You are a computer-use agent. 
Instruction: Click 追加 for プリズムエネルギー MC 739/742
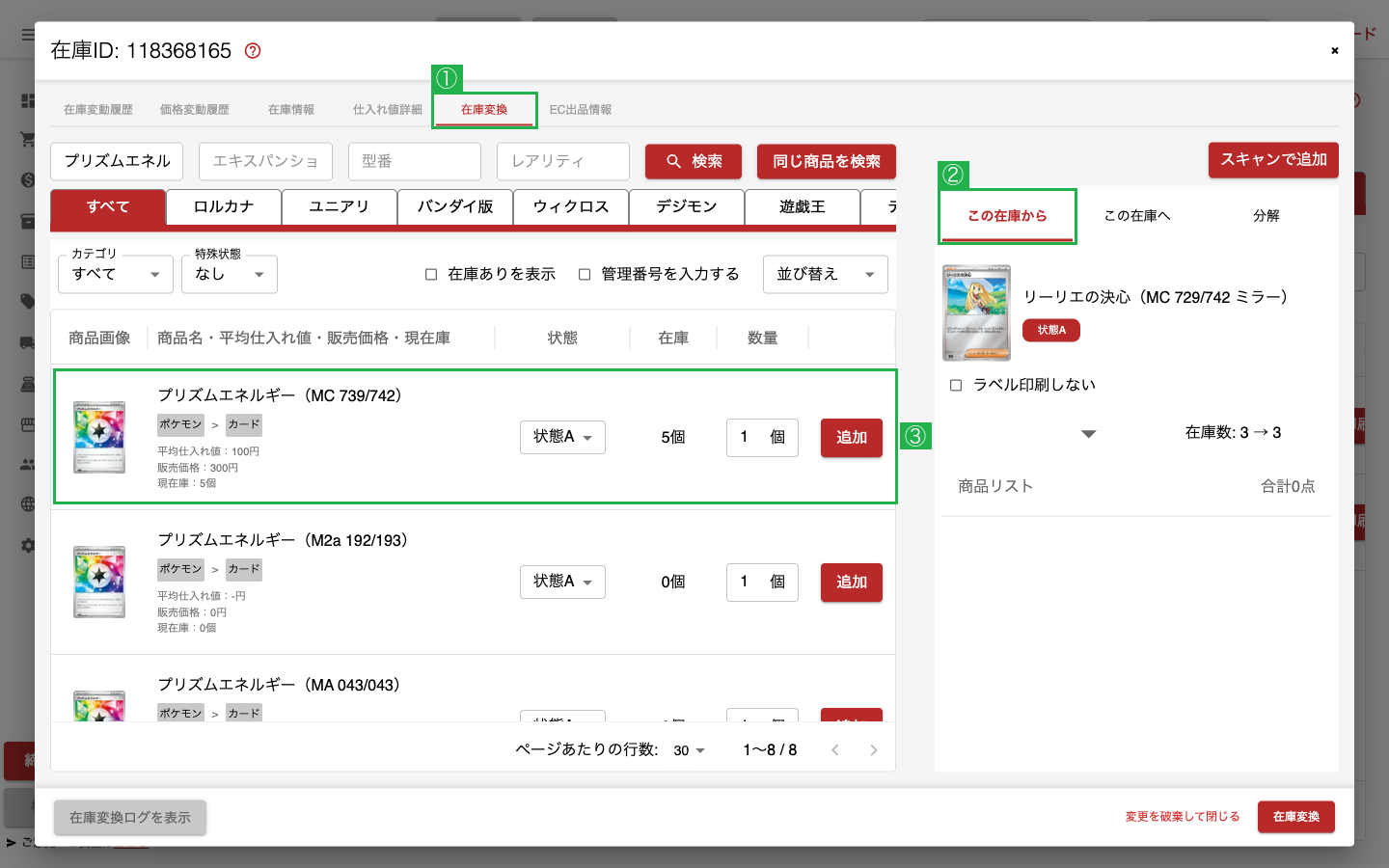coord(852,437)
